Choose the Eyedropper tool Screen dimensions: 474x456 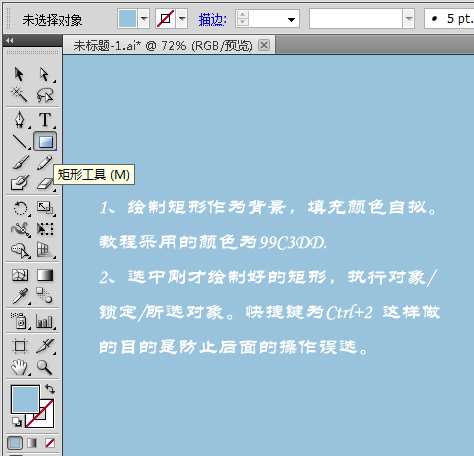coord(20,296)
